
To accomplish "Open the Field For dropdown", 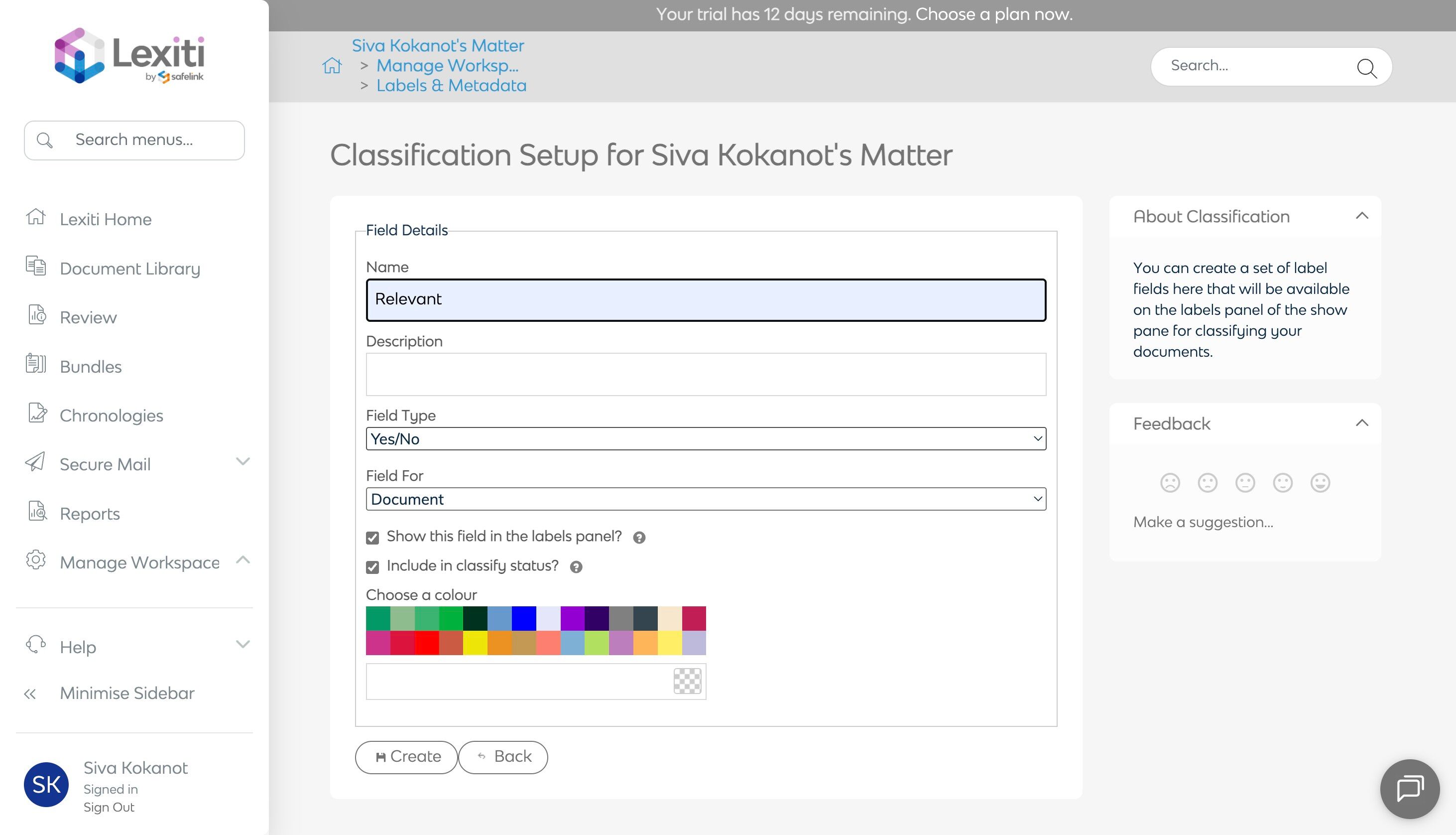I will tap(706, 499).
